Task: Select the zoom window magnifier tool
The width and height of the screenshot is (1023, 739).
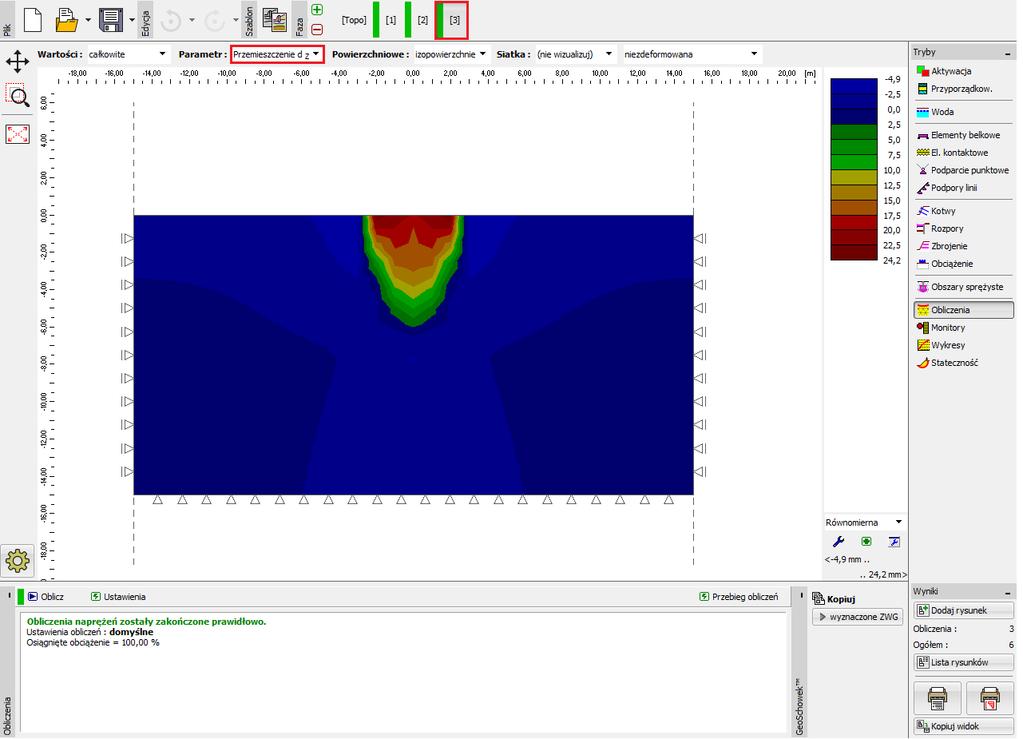Action: tap(18, 95)
